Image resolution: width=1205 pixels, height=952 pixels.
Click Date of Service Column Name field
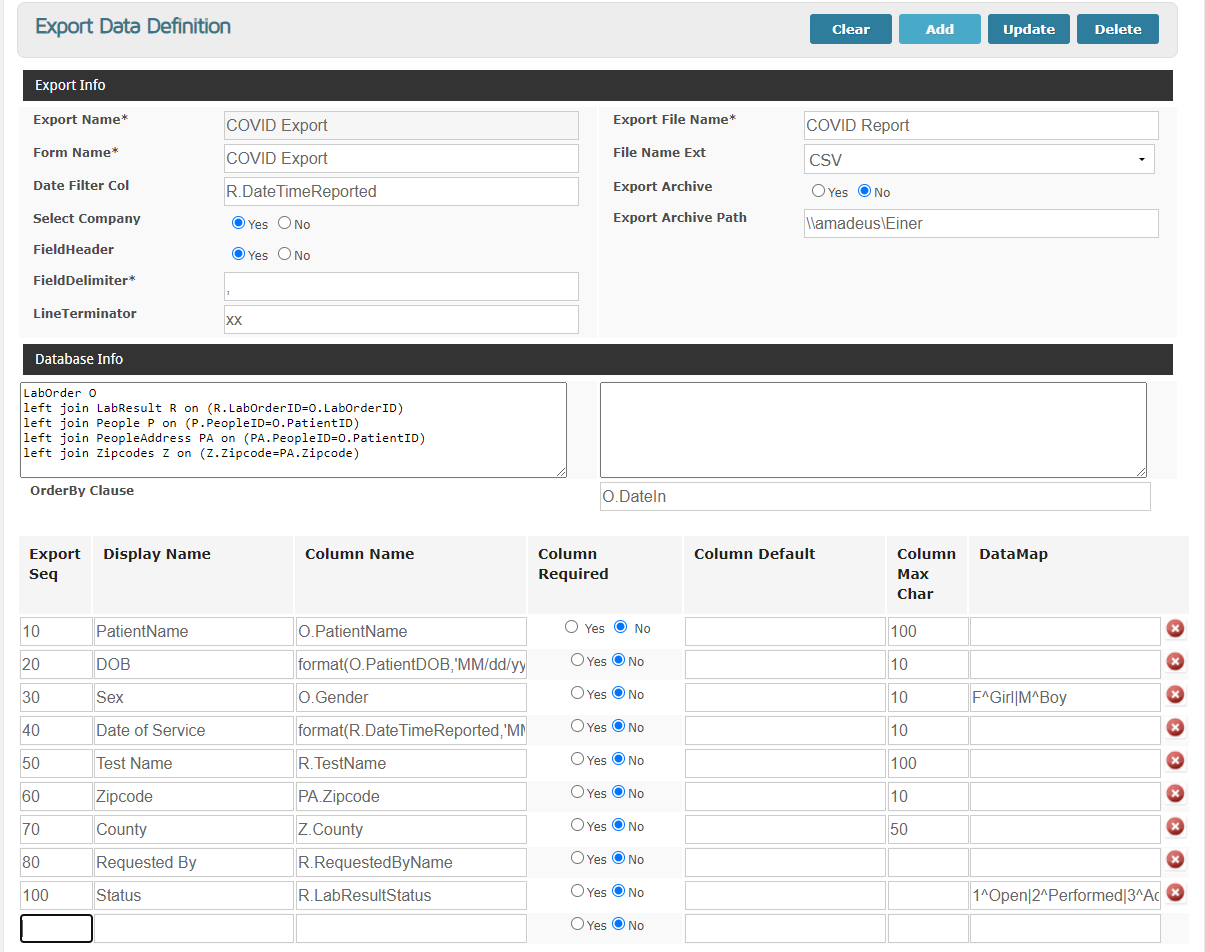[411, 730]
